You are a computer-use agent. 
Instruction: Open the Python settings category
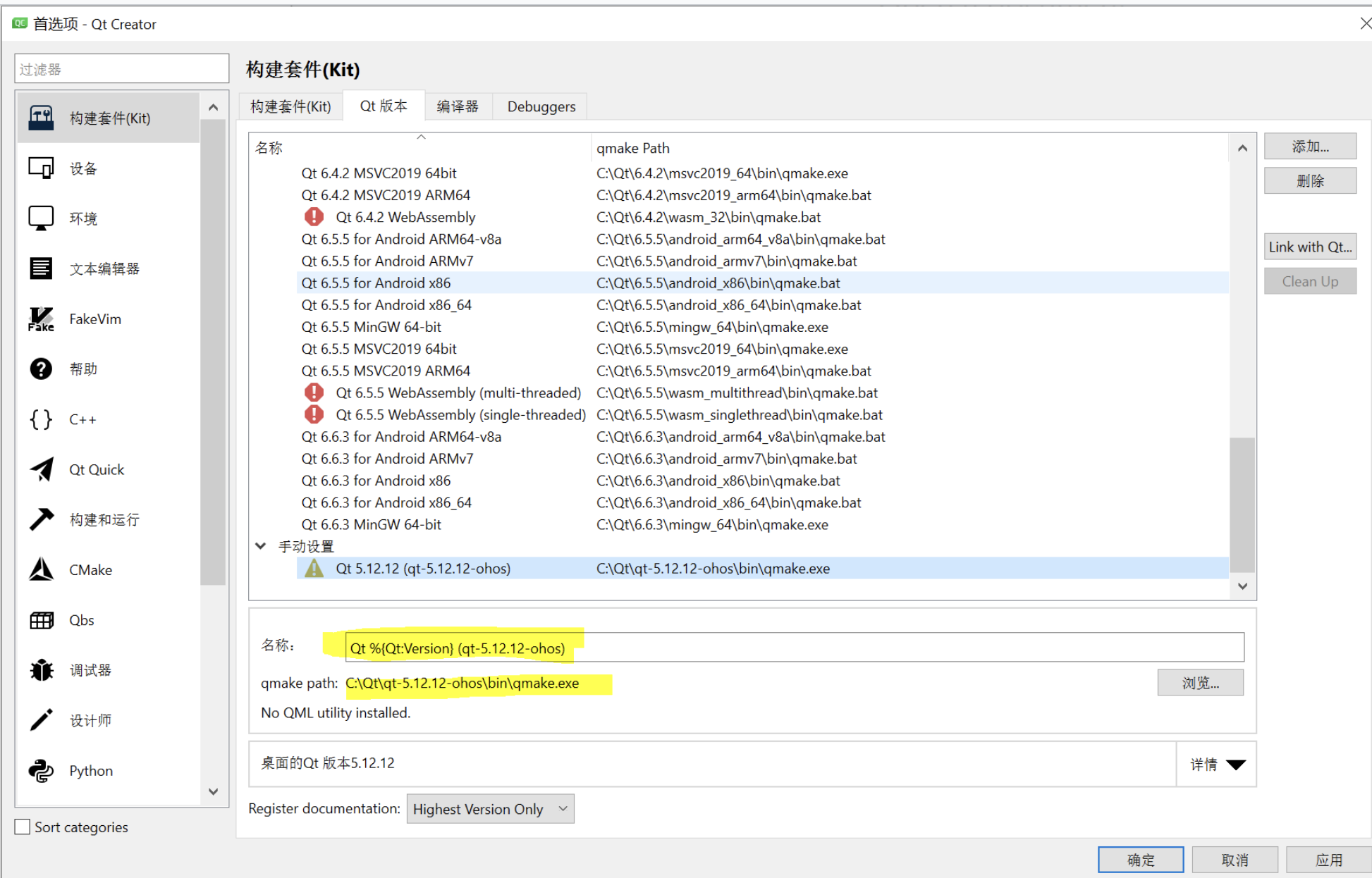tap(90, 771)
